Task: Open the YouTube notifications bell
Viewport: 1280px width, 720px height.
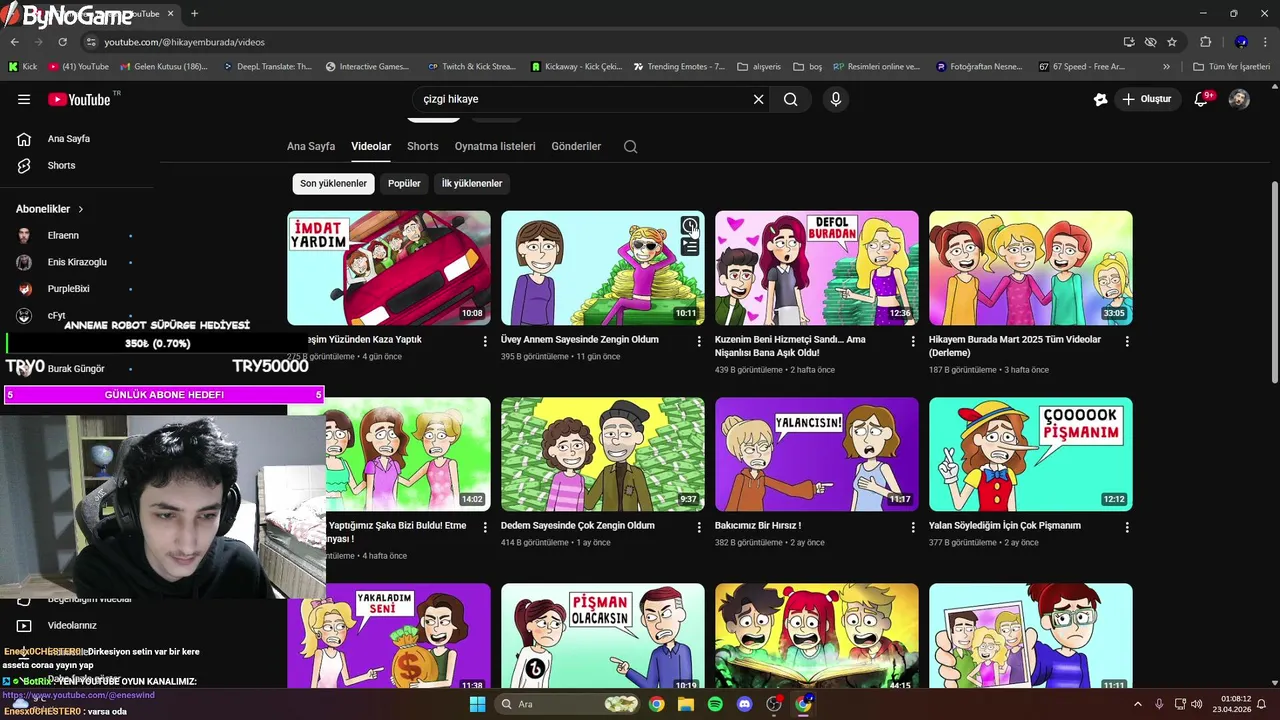Action: [1202, 99]
